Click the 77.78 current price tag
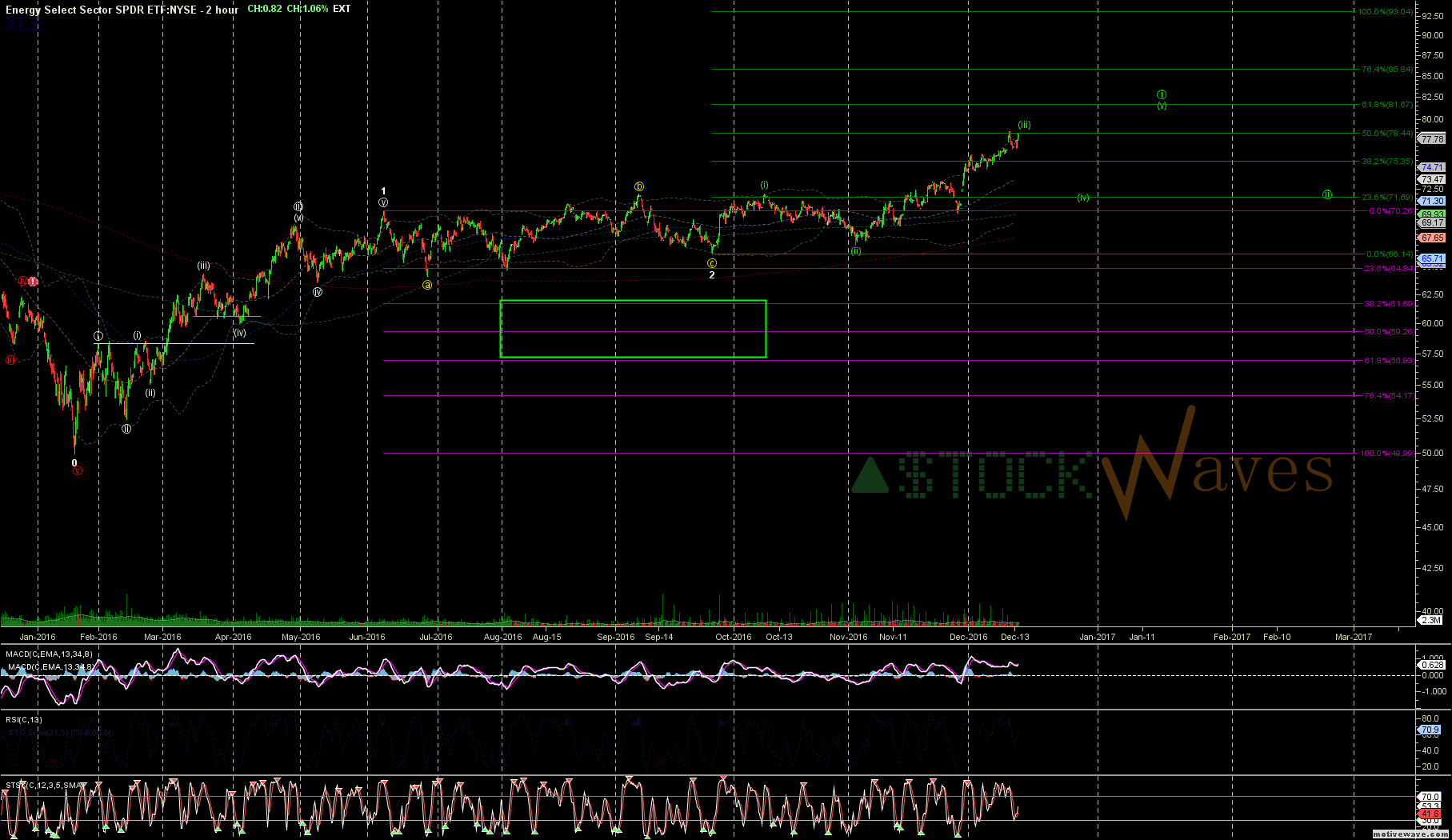This screenshot has height=840, width=1452. pos(1431,139)
